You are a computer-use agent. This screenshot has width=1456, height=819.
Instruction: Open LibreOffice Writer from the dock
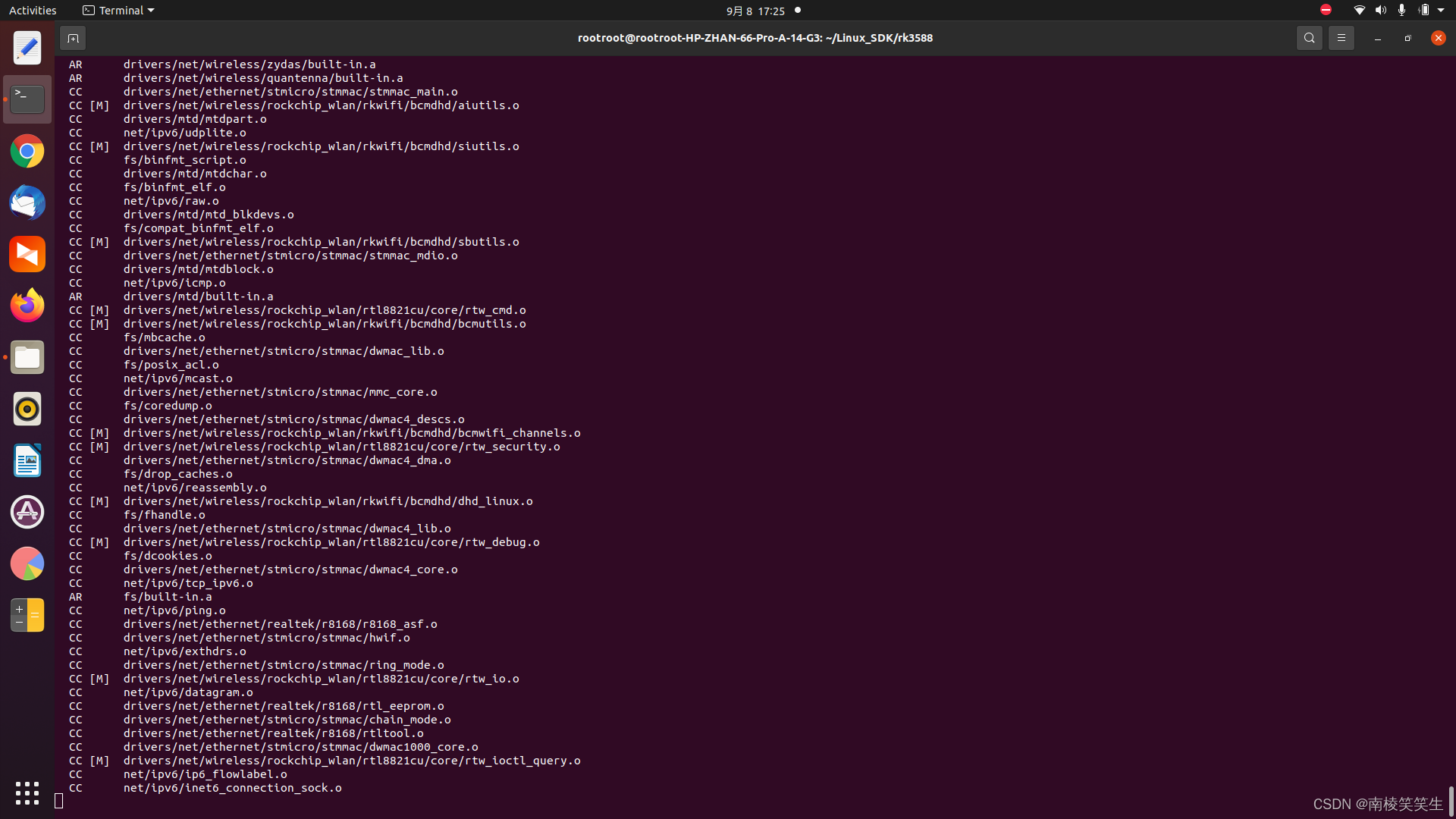[x=27, y=460]
